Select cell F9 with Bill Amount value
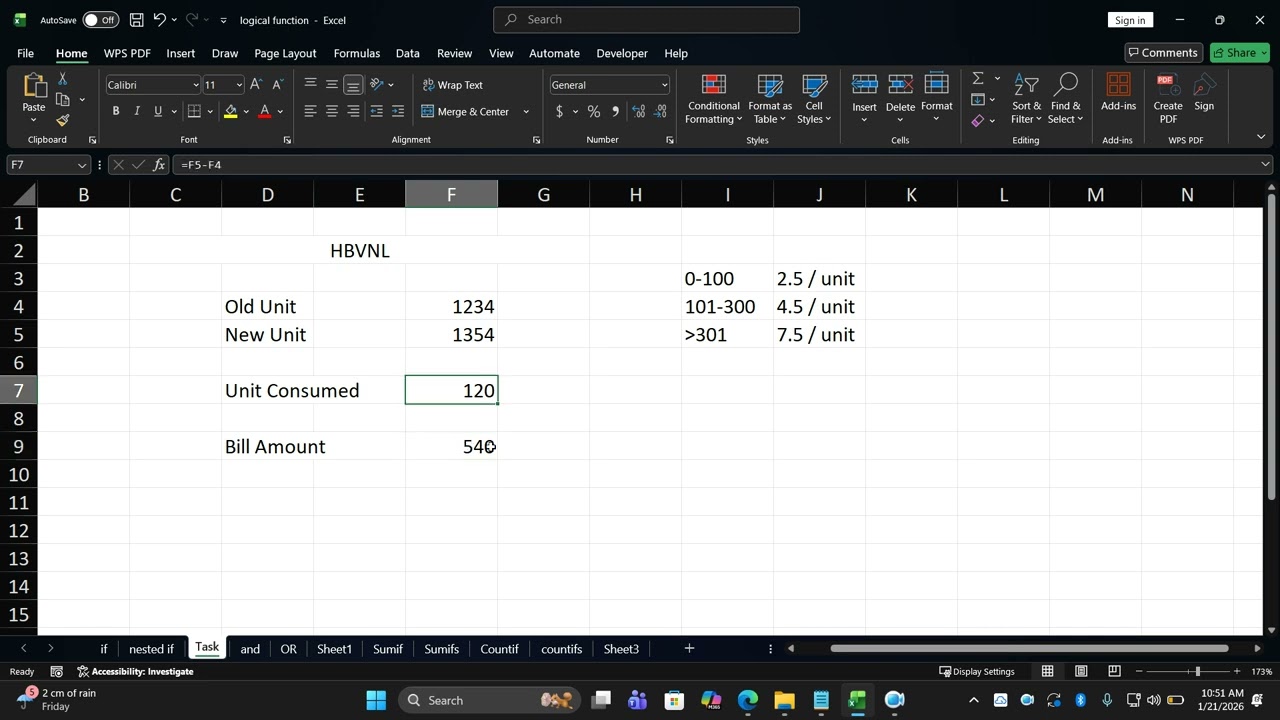The image size is (1280, 720). (x=451, y=446)
